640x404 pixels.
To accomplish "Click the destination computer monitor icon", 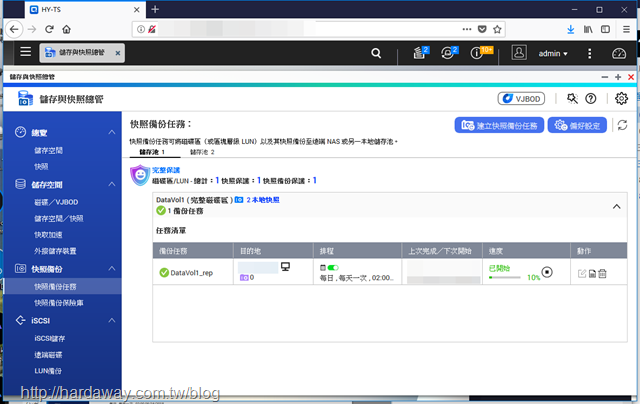I will click(x=285, y=267).
